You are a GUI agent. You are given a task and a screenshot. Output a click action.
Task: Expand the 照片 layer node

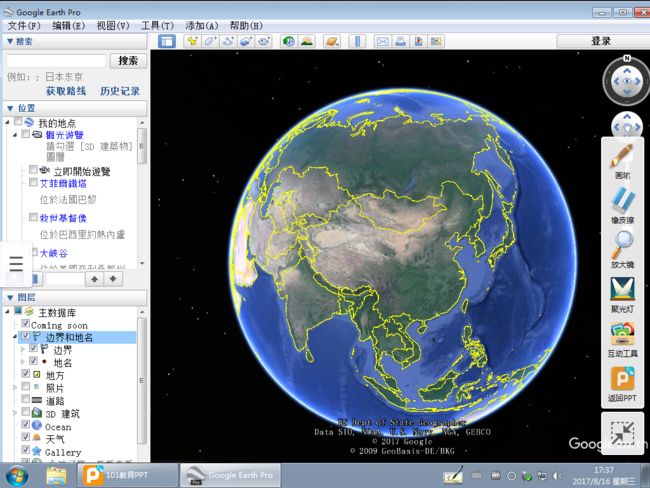[x=15, y=388]
